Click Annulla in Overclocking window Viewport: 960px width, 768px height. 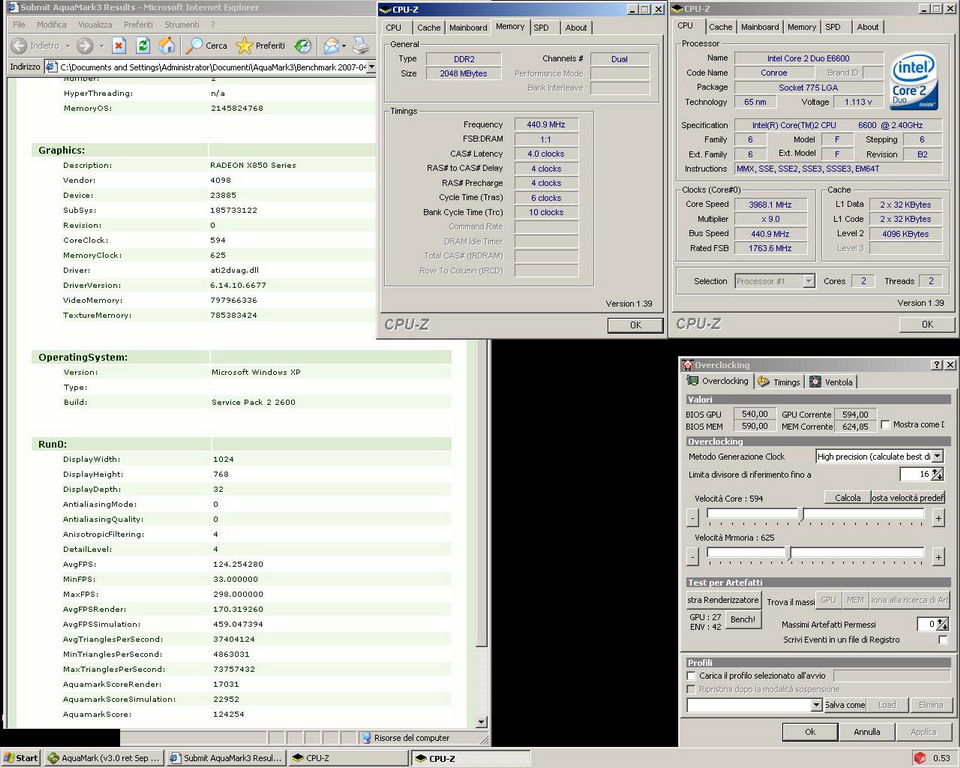(866, 731)
